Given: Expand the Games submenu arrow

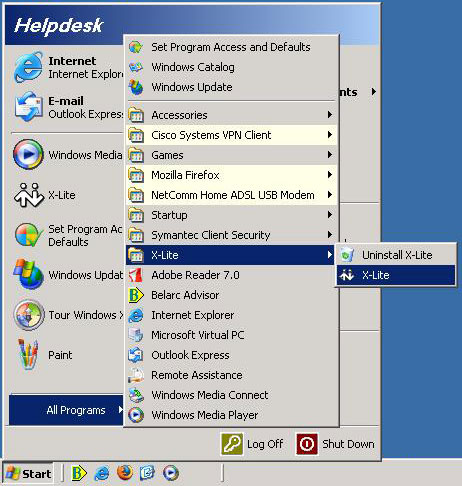Looking at the screenshot, I should [330, 155].
